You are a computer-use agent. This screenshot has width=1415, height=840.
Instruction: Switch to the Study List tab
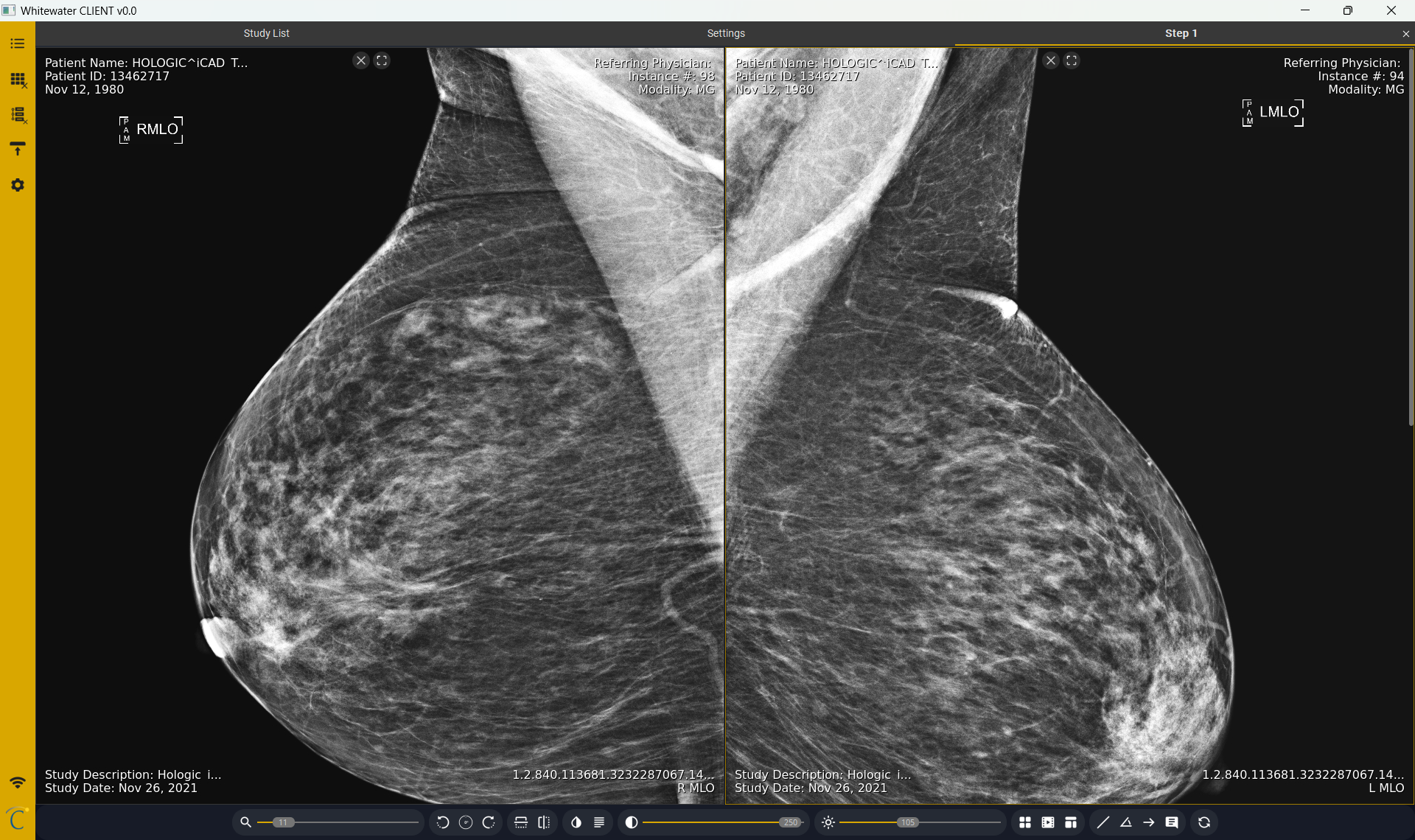(x=266, y=33)
